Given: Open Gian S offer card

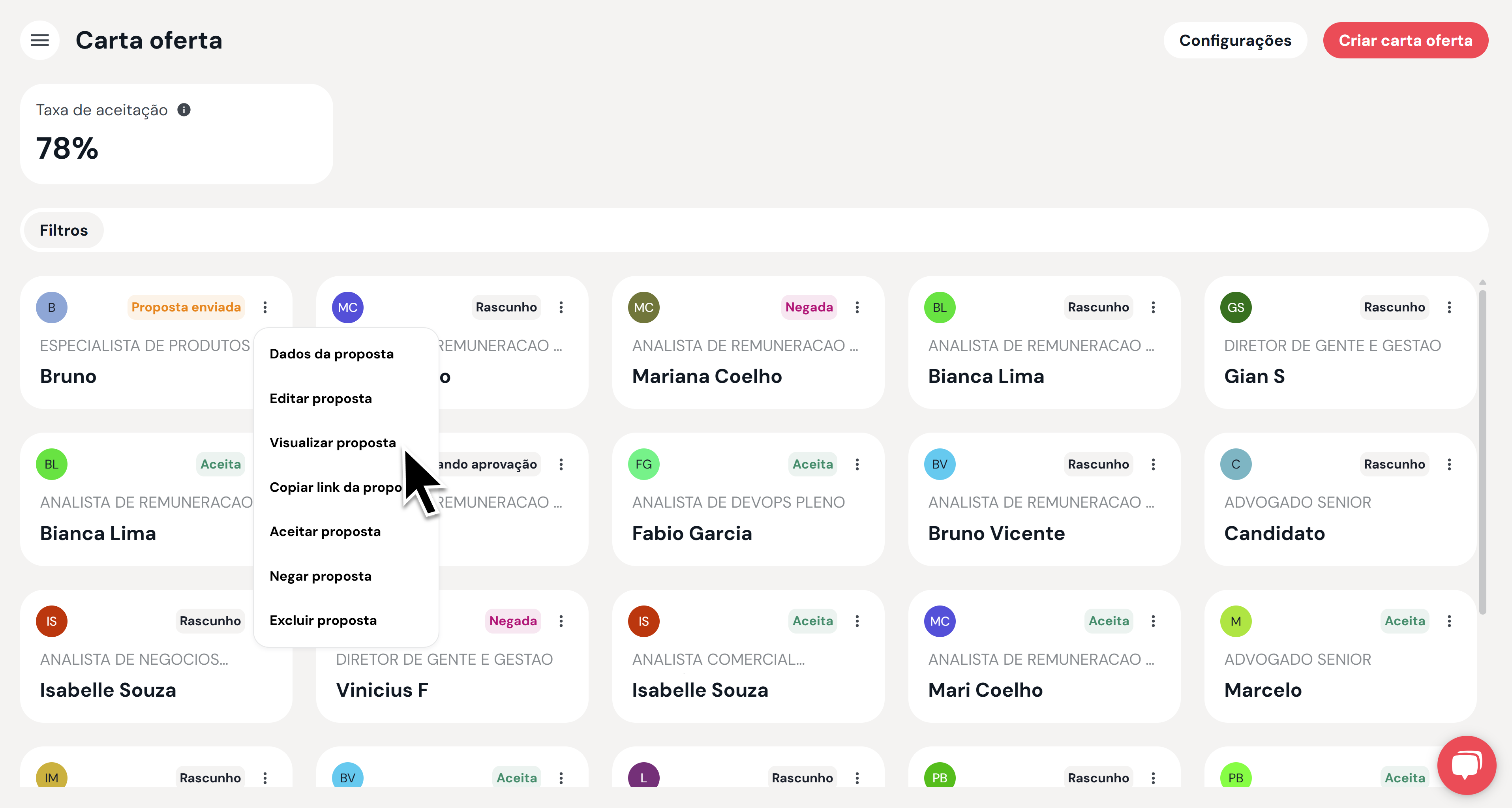Looking at the screenshot, I should pos(1340,343).
